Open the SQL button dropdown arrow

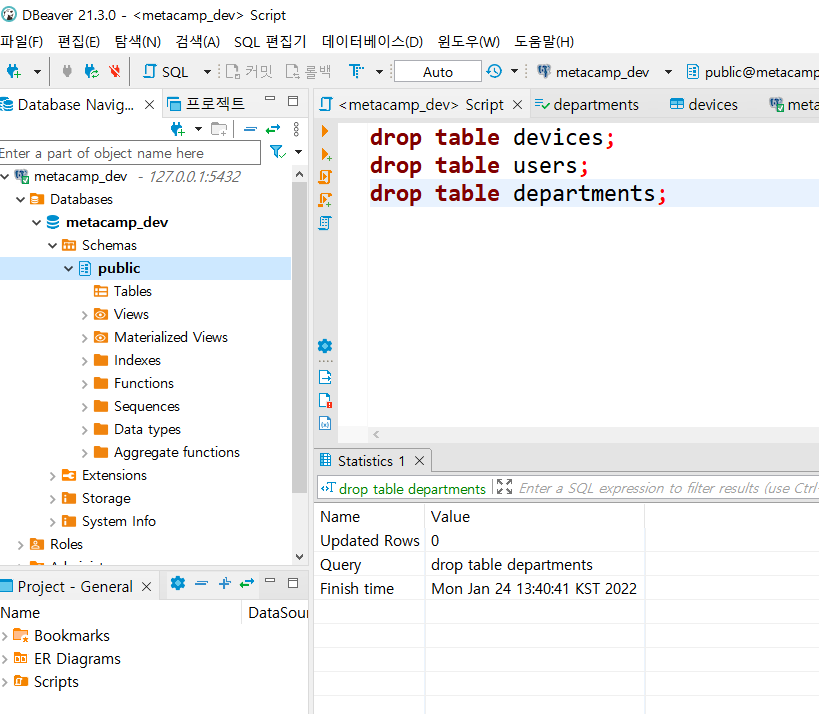coord(207,72)
